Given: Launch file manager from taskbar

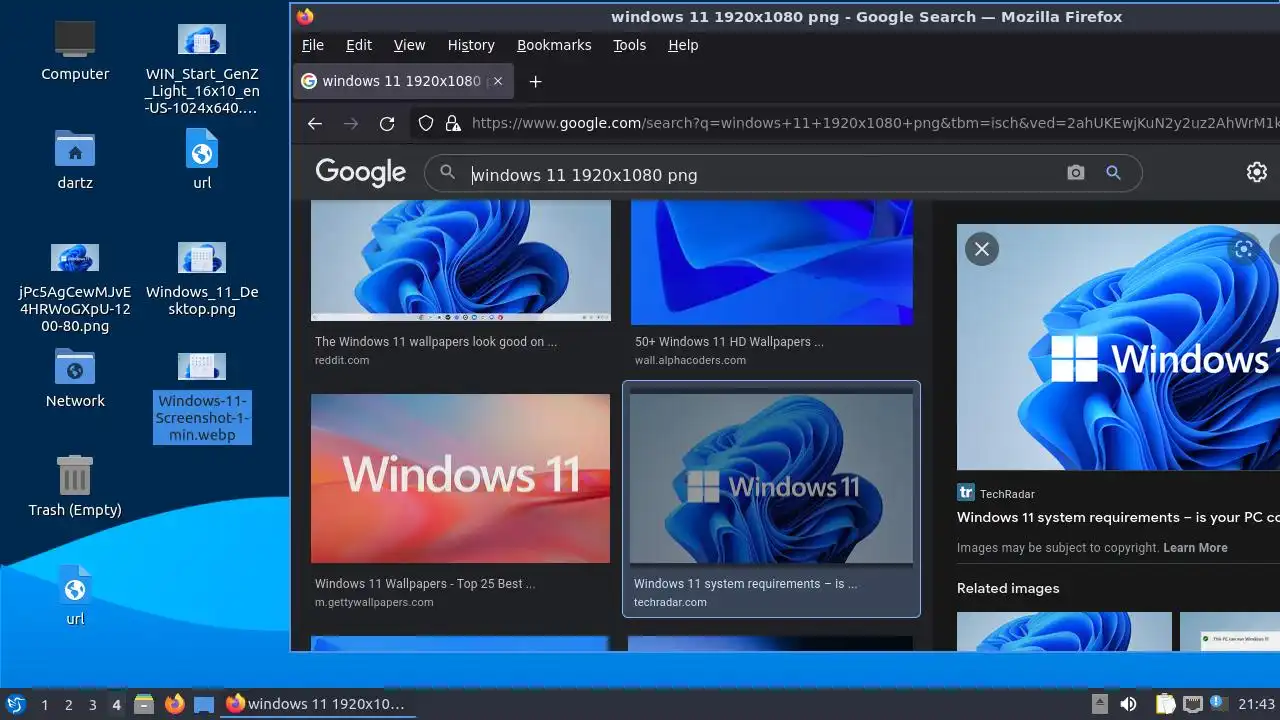Looking at the screenshot, I should tap(144, 704).
